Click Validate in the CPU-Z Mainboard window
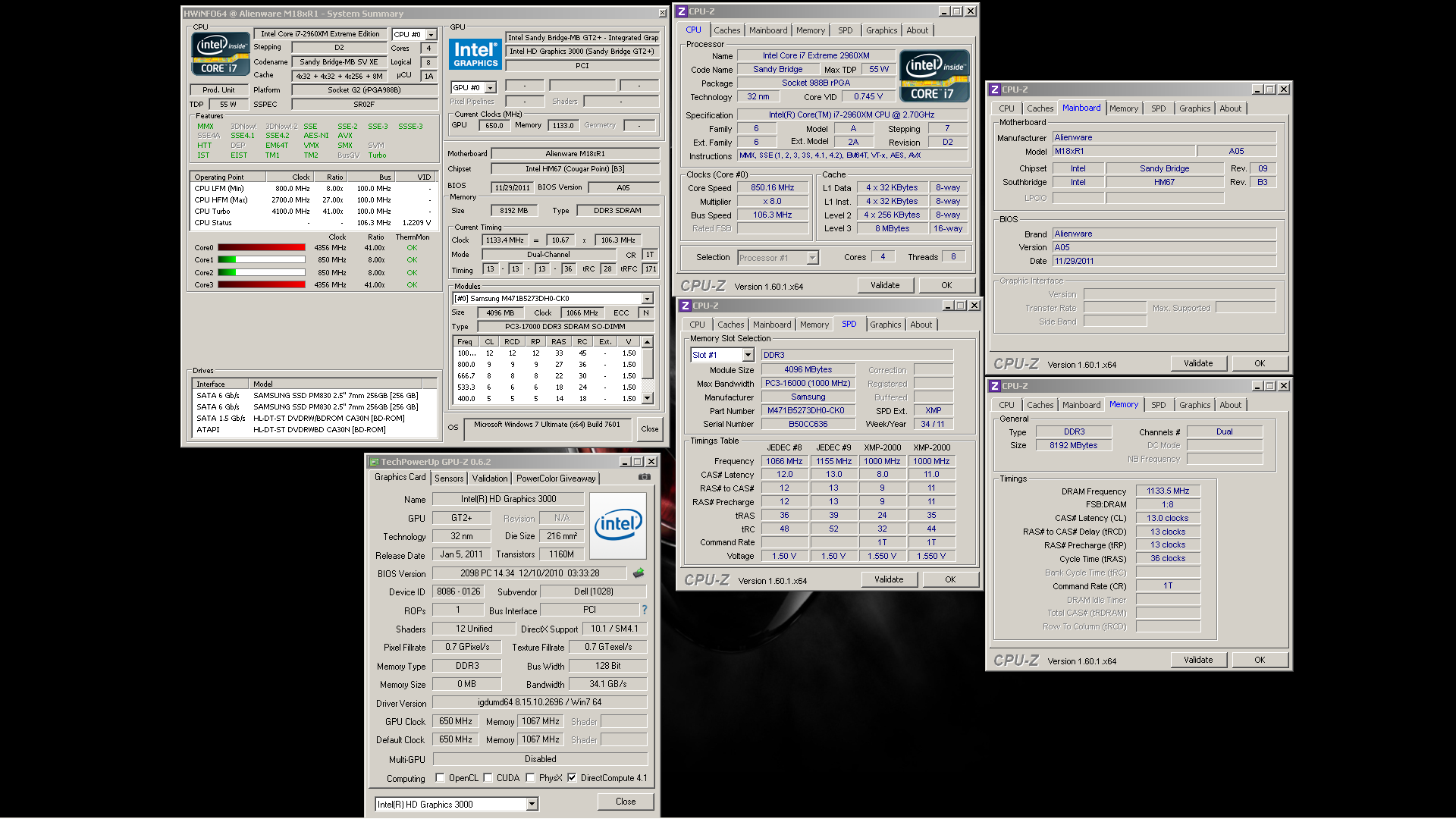 (1198, 363)
